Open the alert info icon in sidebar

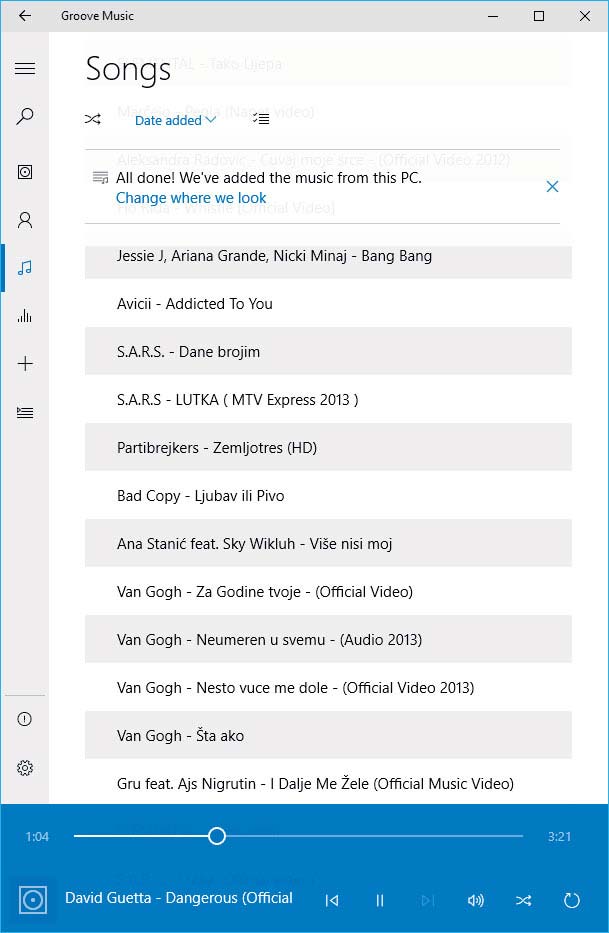[x=24, y=719]
